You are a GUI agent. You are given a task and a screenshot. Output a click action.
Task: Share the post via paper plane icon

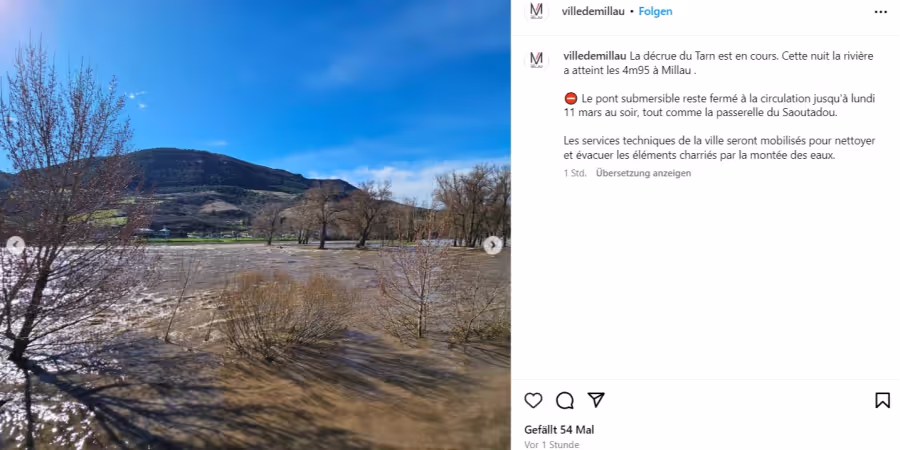pyautogui.click(x=596, y=399)
